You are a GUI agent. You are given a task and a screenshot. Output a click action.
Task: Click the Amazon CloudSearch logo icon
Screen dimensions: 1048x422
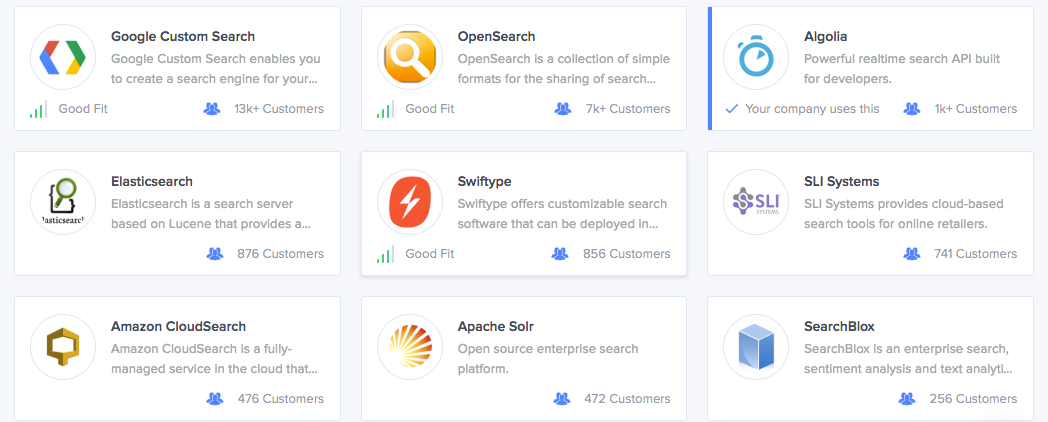pyautogui.click(x=63, y=347)
